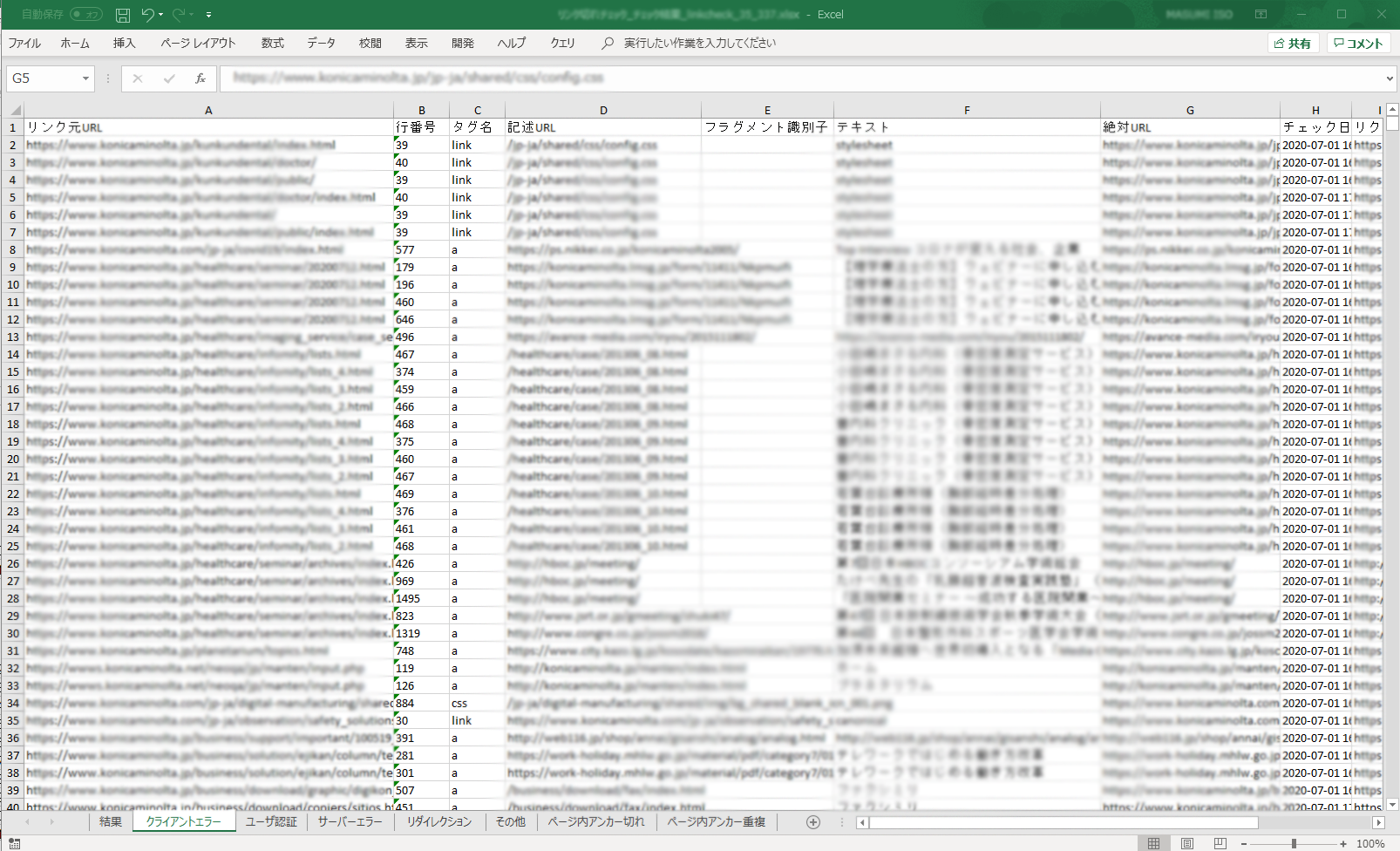Open the Undo history dropdown arrow
The image size is (1400, 851).
[161, 15]
